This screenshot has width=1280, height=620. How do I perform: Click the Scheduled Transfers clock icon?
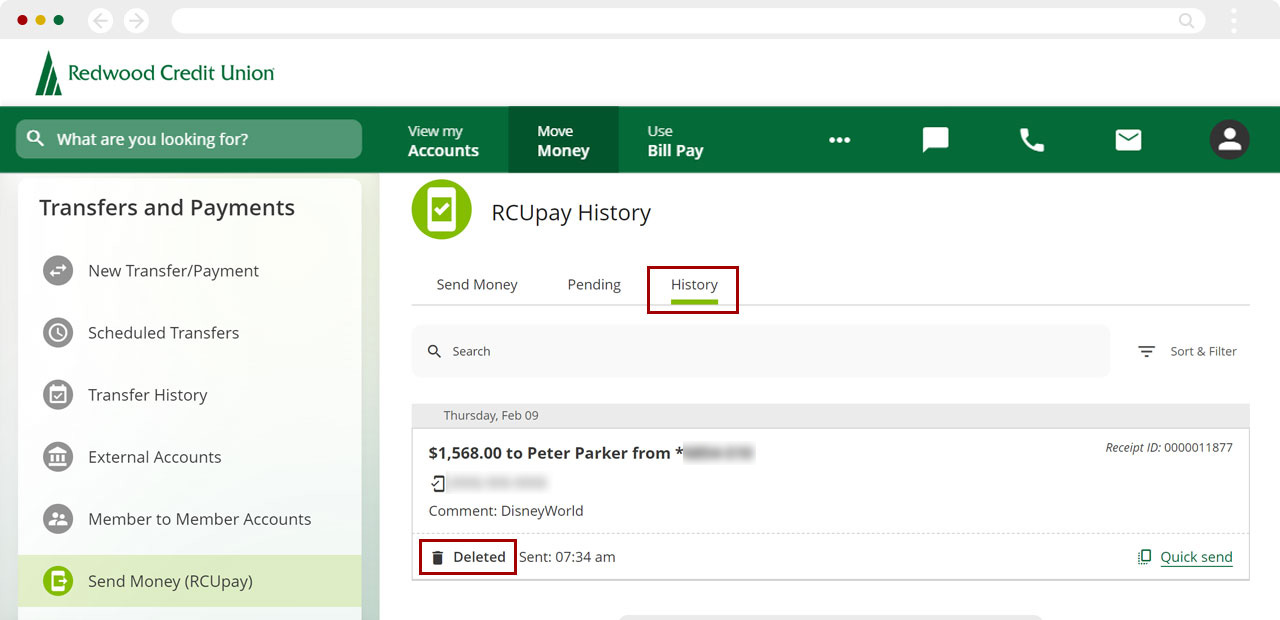click(58, 333)
